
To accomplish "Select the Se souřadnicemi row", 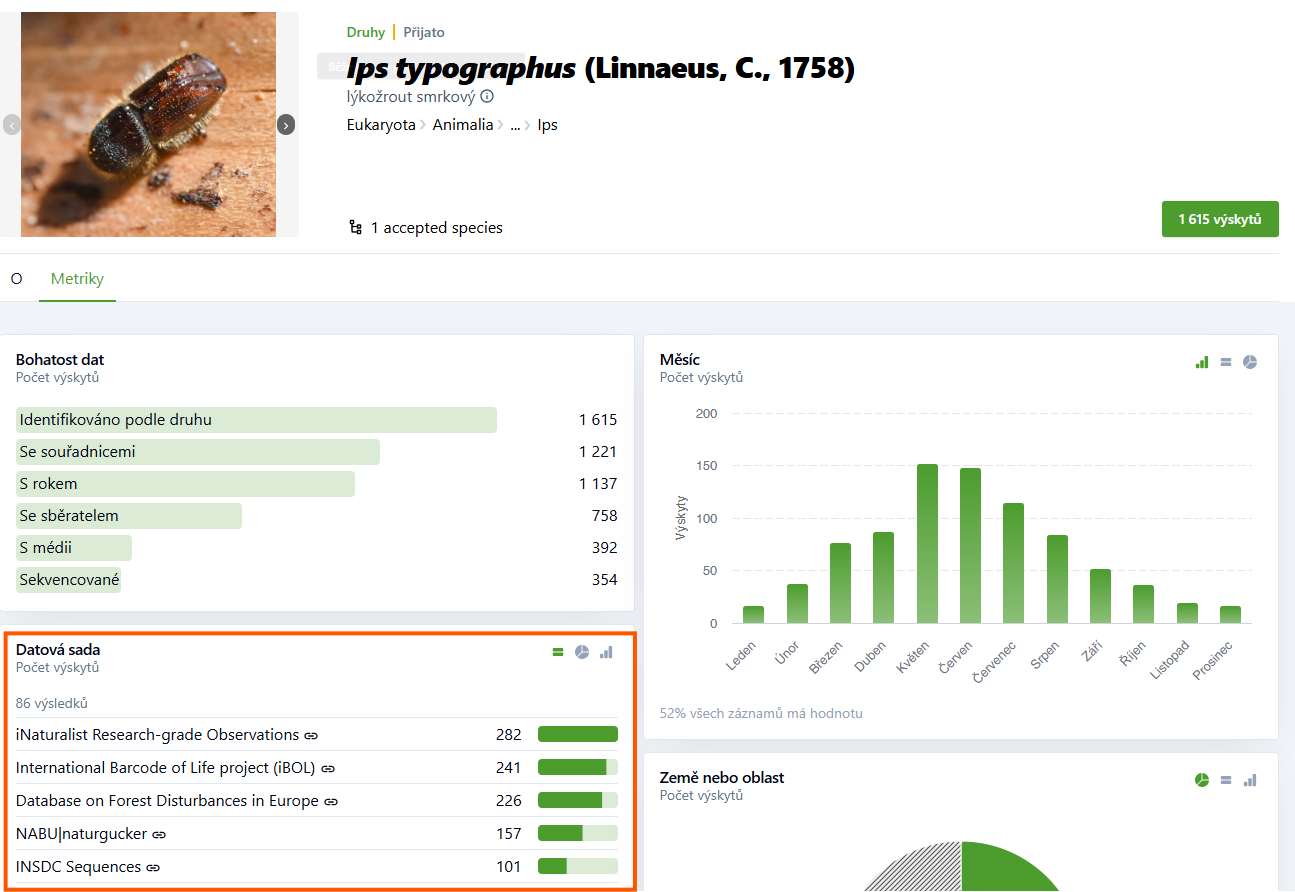I will click(x=317, y=452).
